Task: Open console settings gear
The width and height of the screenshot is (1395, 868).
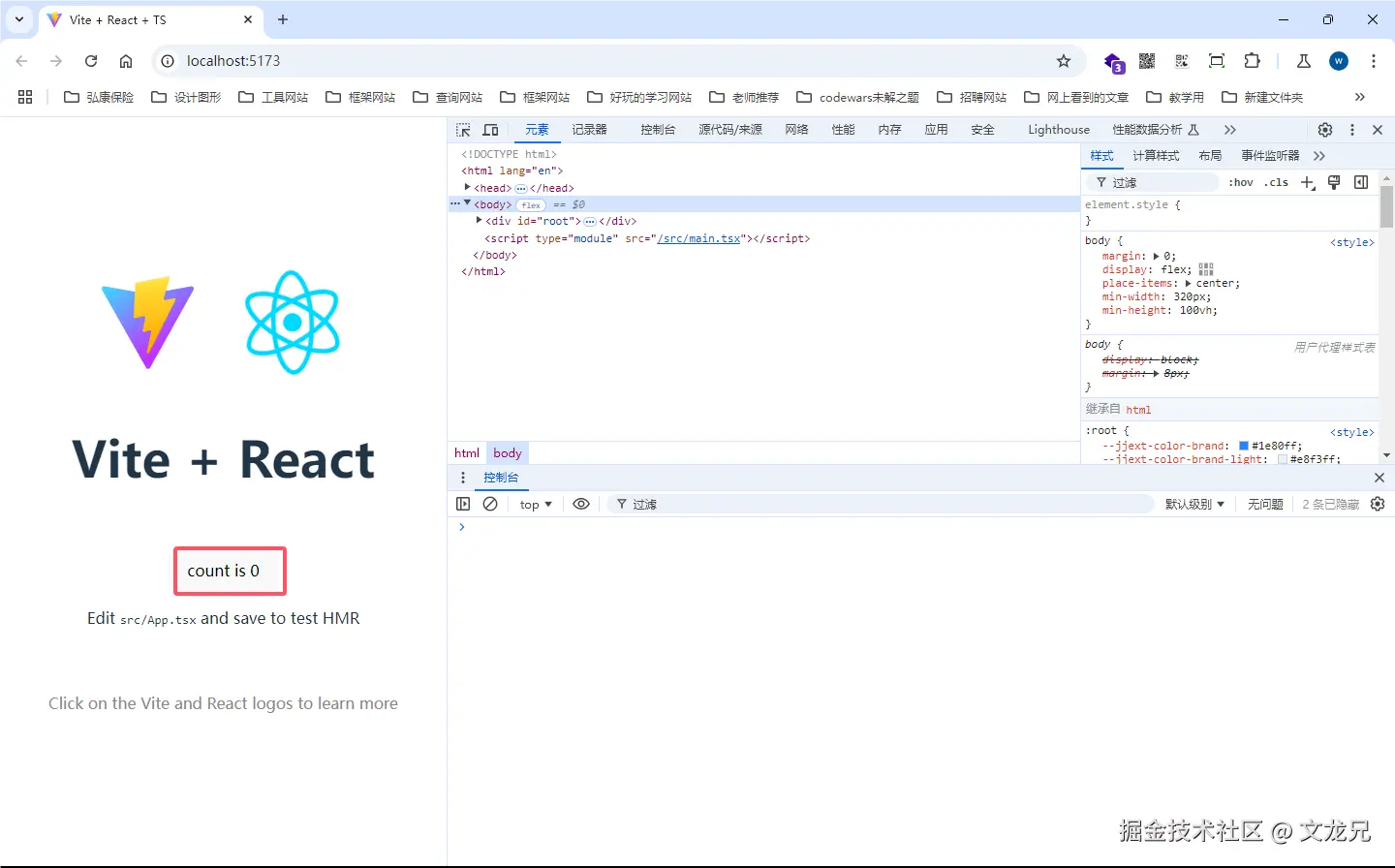Action: tap(1378, 504)
